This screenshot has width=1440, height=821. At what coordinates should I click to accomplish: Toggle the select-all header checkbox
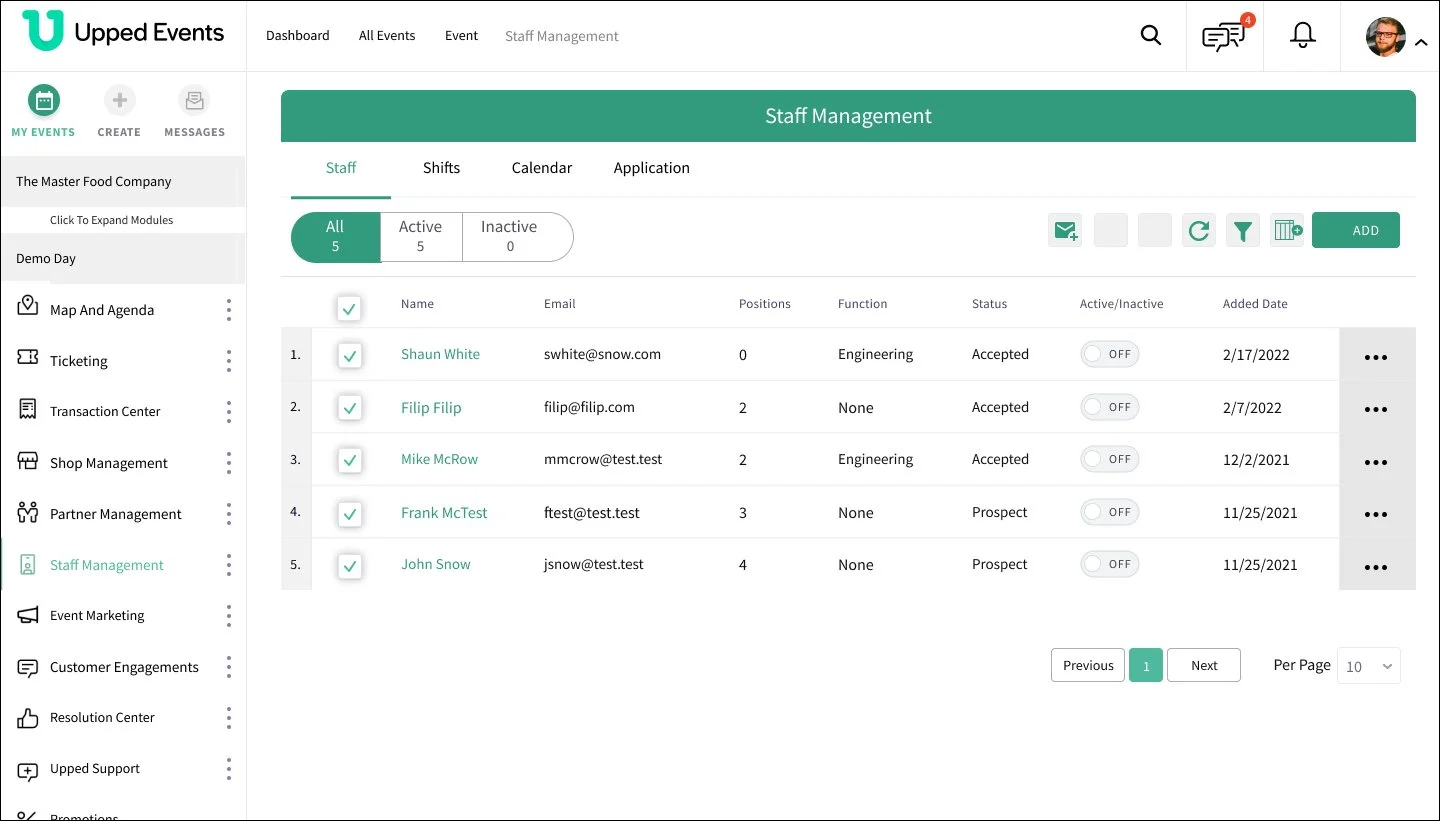349,309
